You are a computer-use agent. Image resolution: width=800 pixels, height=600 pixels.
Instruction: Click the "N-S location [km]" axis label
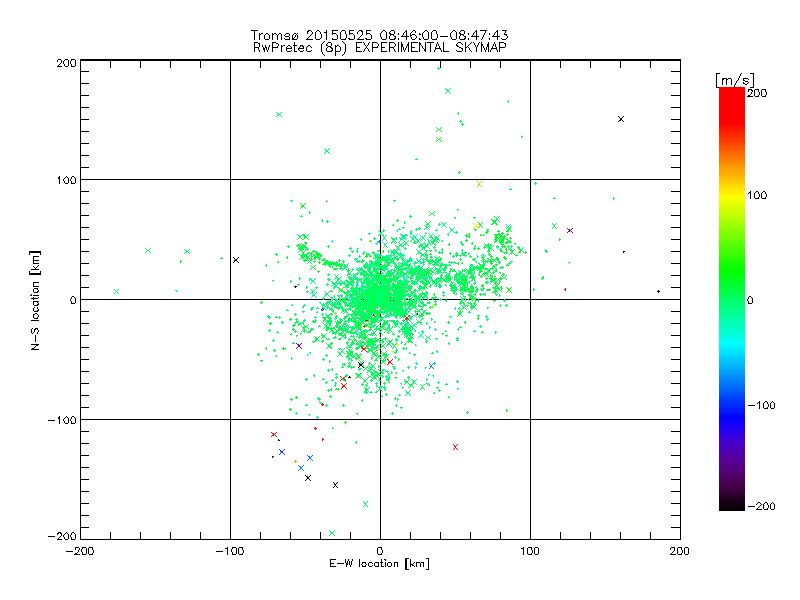click(35, 300)
